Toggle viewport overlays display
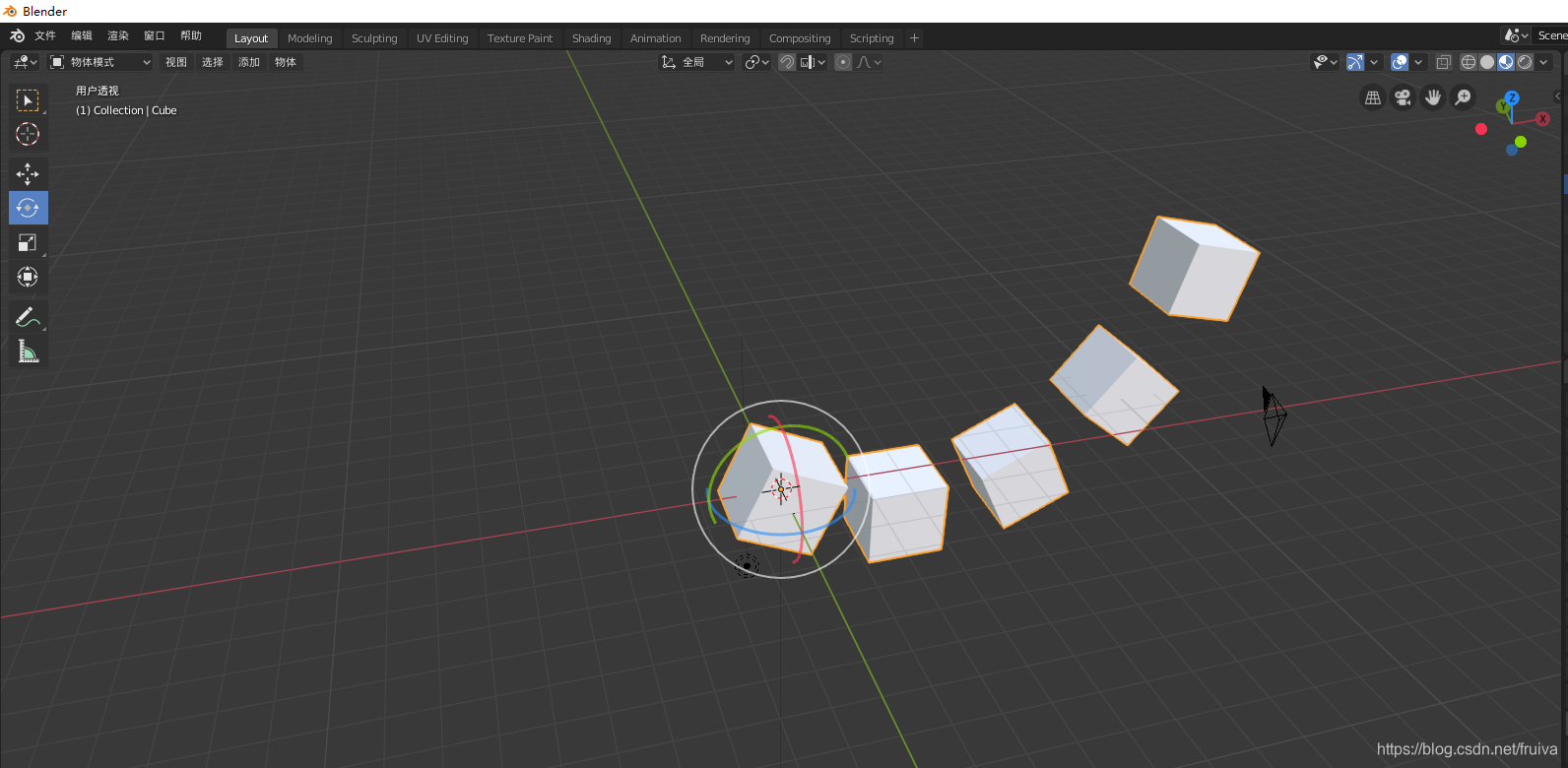This screenshot has height=768, width=1568. [1400, 62]
